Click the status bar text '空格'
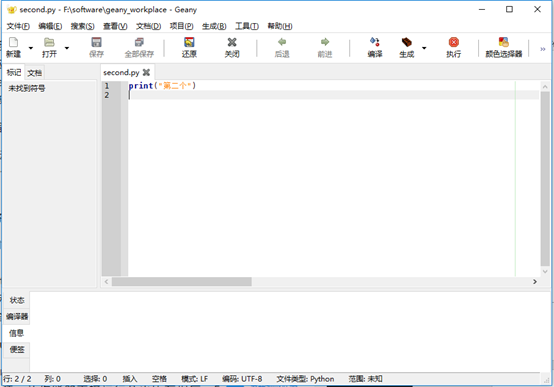 [x=159, y=379]
